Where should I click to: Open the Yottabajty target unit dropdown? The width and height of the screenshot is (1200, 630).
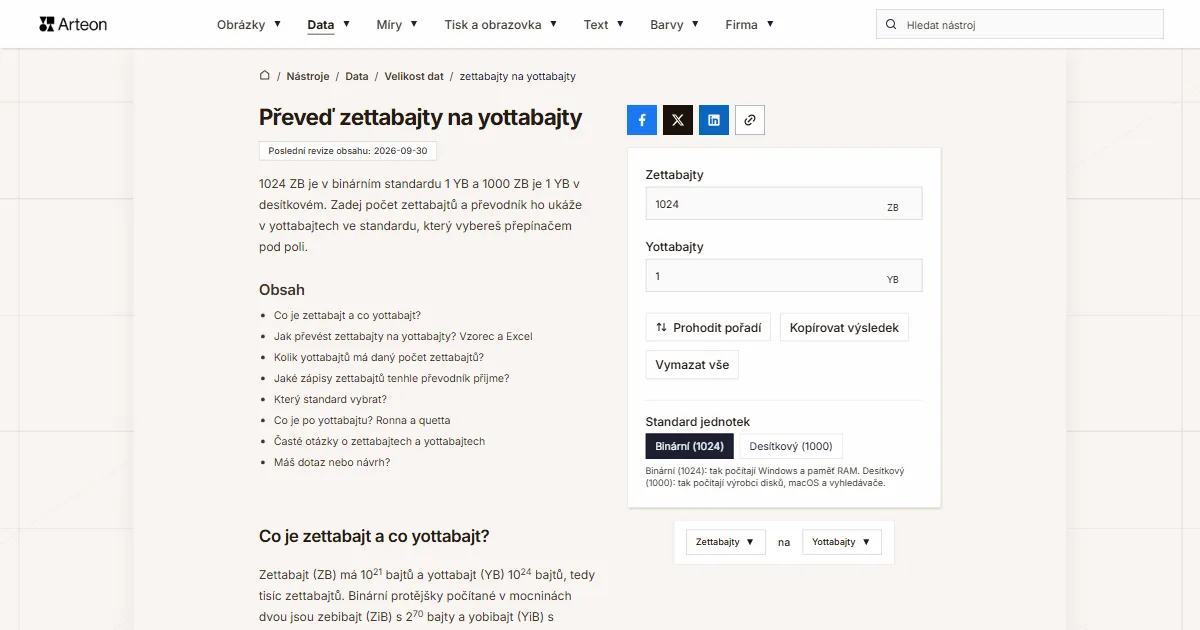[x=842, y=542]
